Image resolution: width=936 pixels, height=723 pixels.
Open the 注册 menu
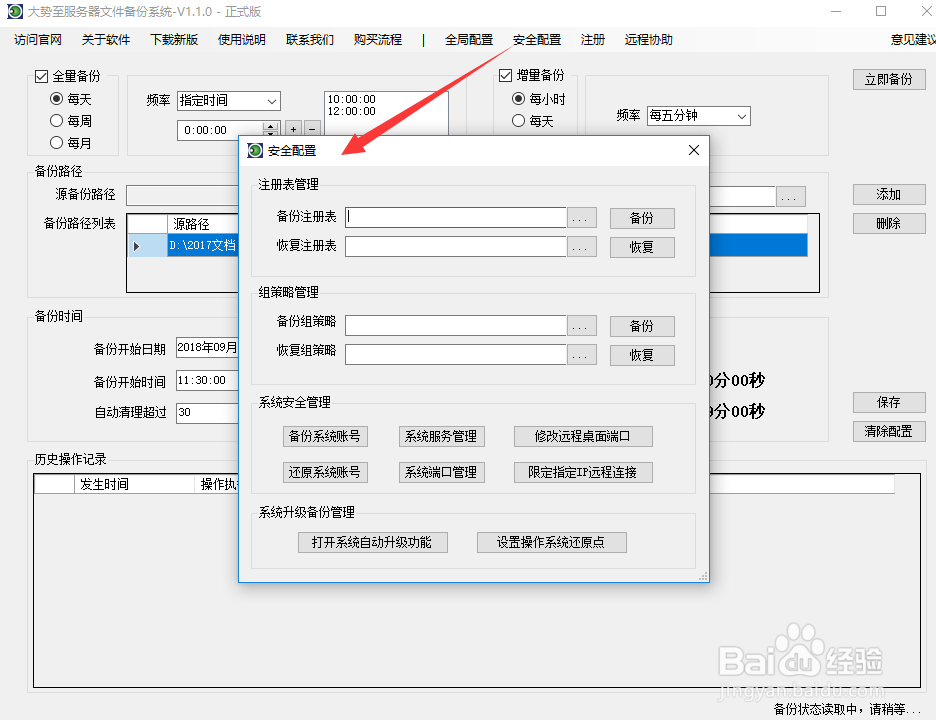593,39
